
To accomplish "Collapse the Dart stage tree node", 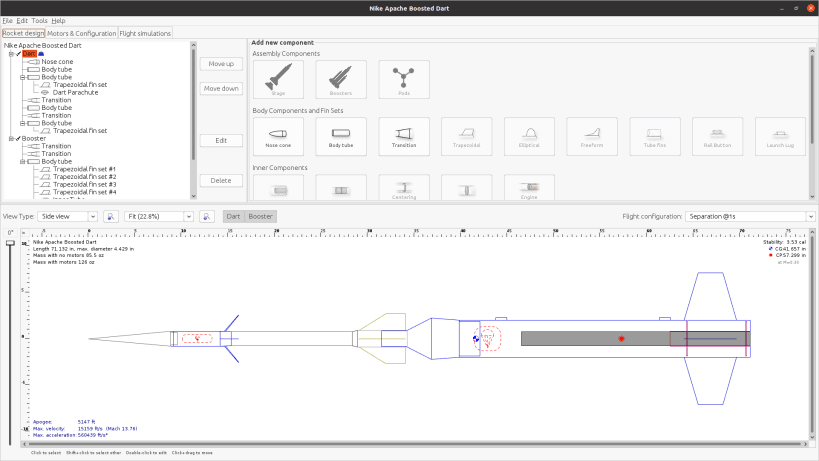I will 11,54.
